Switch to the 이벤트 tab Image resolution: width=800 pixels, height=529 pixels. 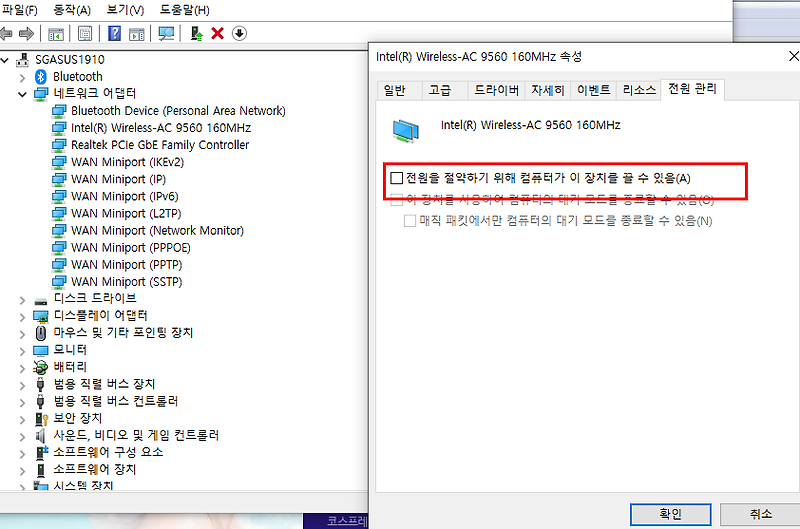pyautogui.click(x=593, y=90)
